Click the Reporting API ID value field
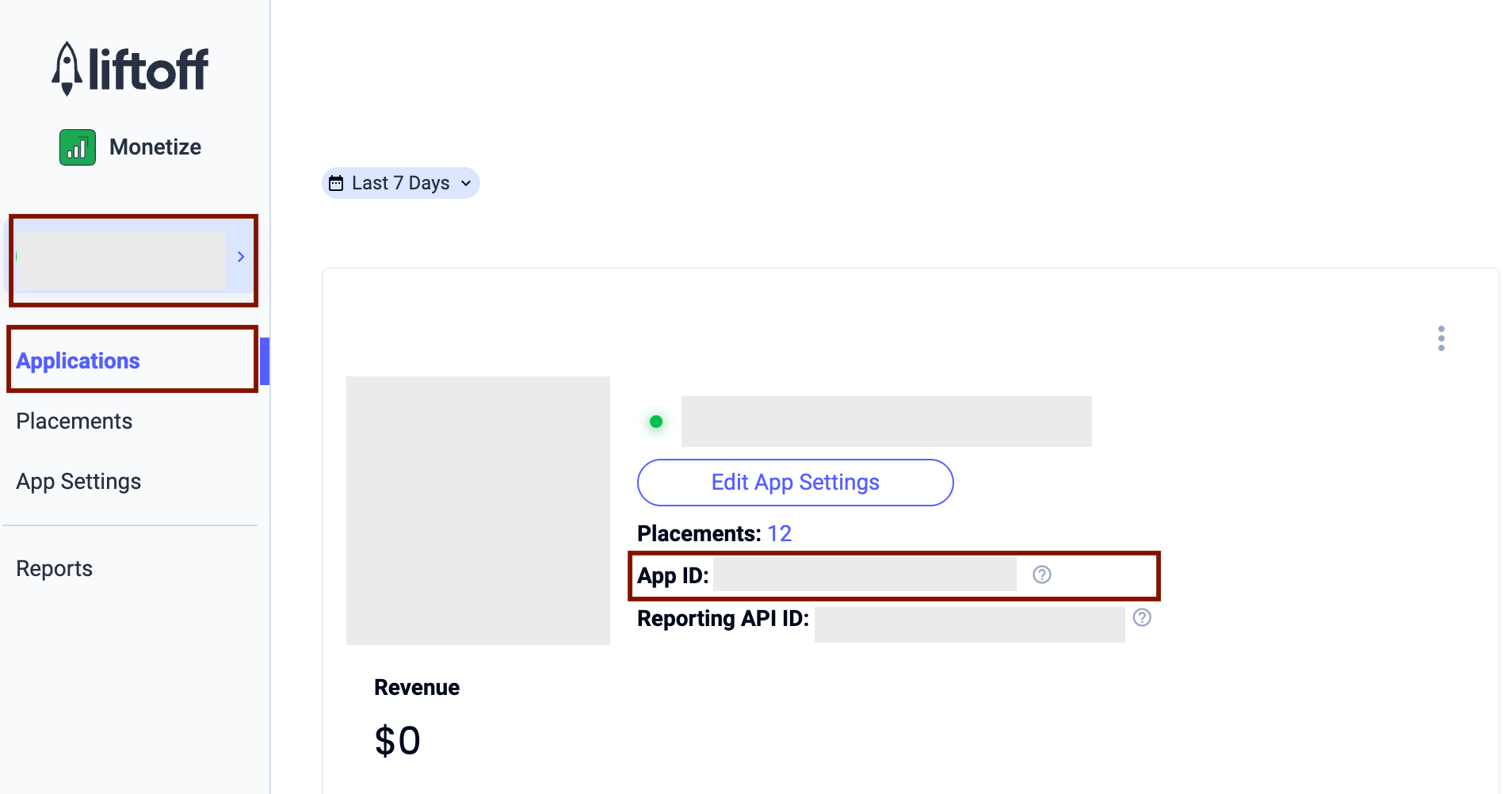This screenshot has width=1512, height=794. tap(968, 624)
